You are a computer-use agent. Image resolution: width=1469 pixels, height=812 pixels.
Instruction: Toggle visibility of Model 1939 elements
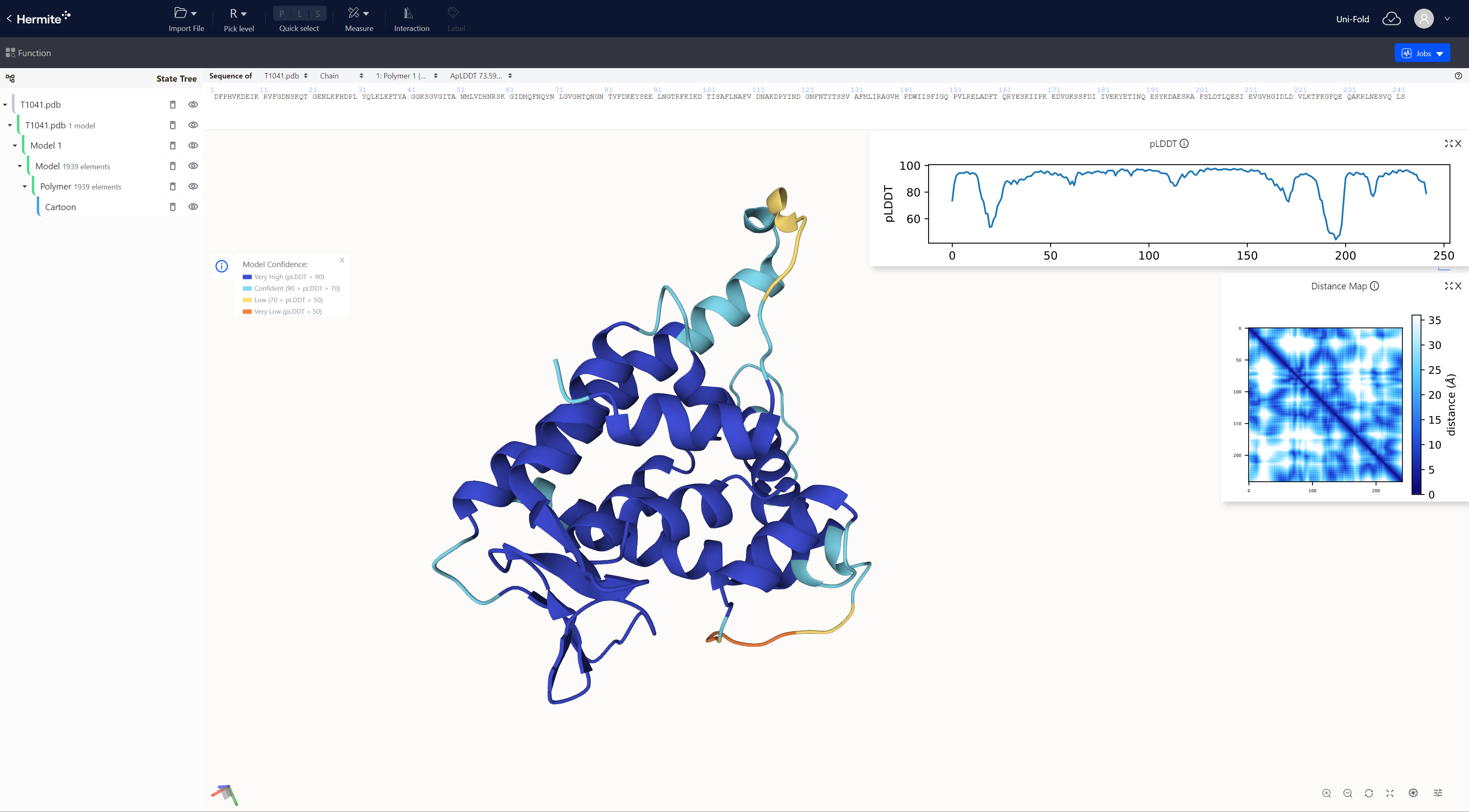(193, 166)
